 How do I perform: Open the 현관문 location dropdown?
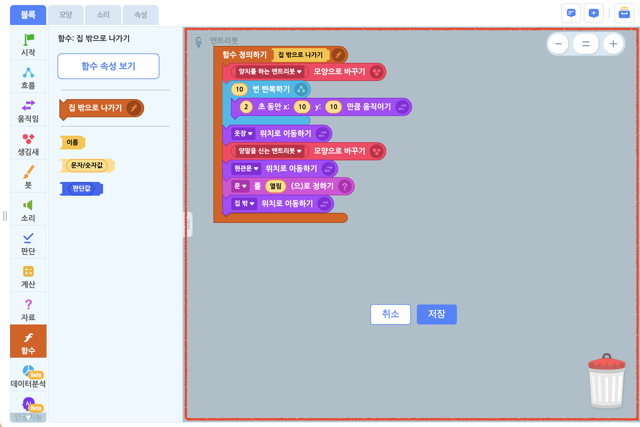[x=246, y=169]
